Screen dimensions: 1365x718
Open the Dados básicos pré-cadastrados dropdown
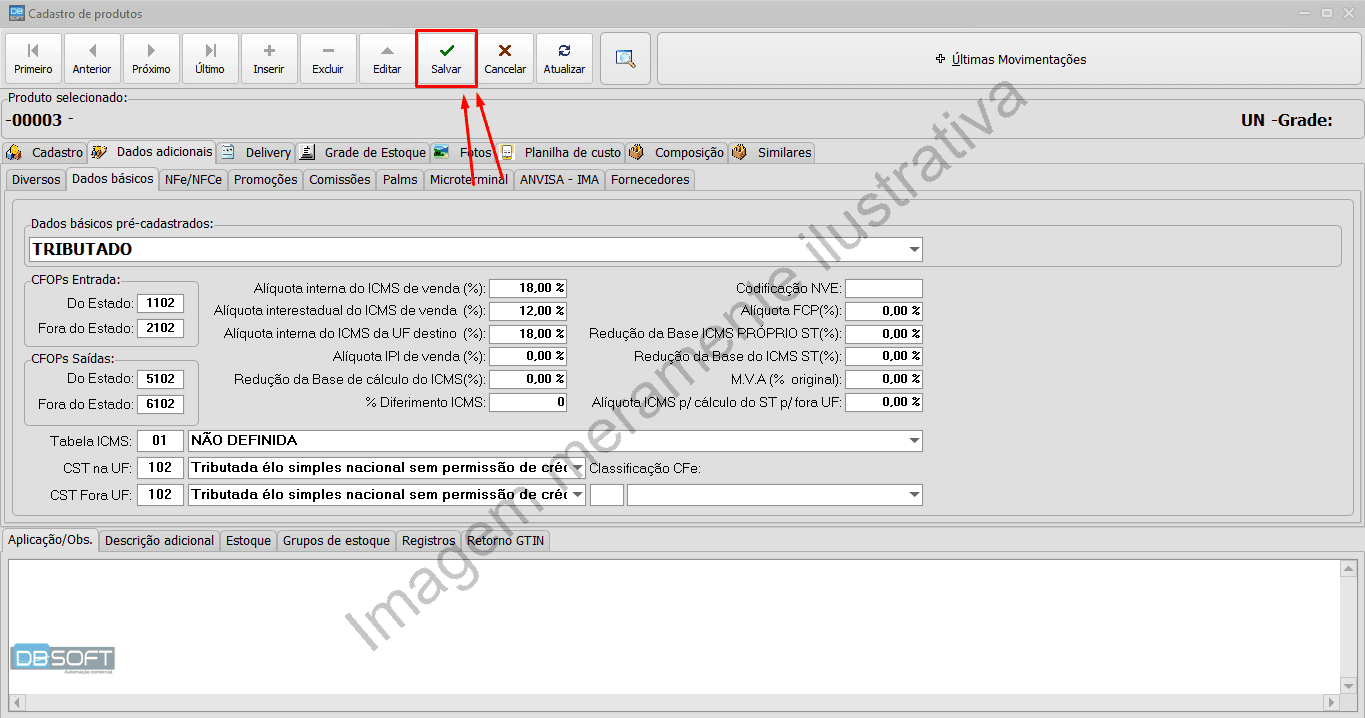coord(911,249)
